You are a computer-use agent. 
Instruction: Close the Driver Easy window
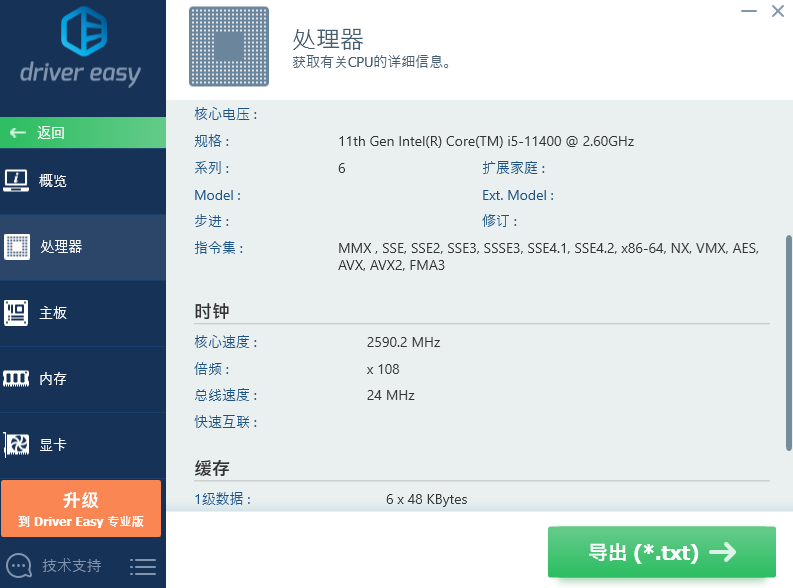pyautogui.click(x=778, y=11)
